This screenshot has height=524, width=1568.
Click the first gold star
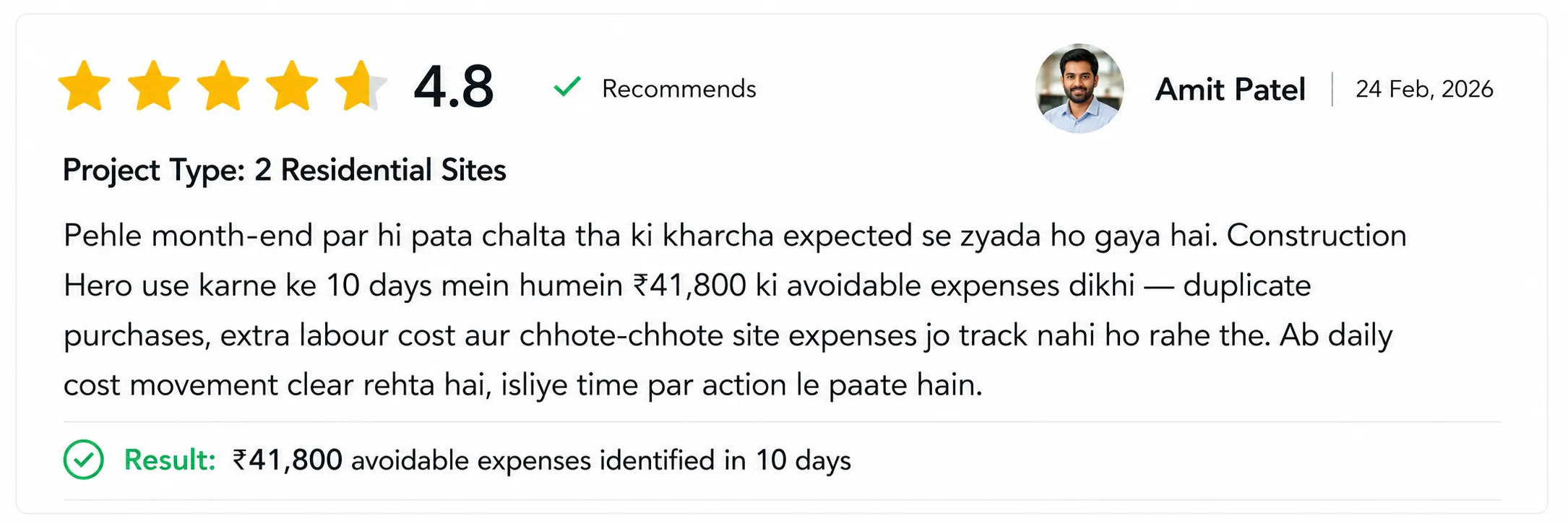(x=85, y=86)
